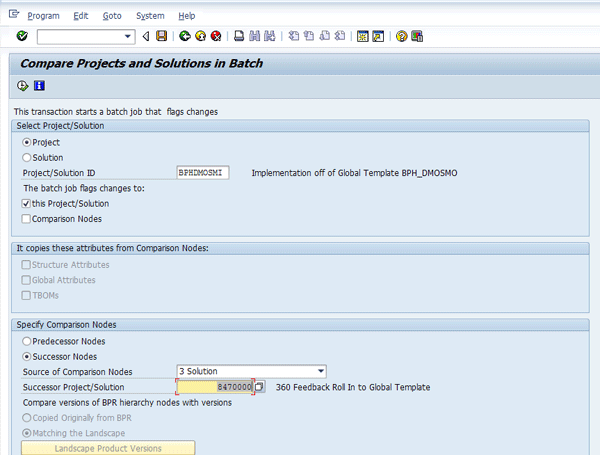Viewport: 600px width, 455px height.
Task: Click the blue Information icon
Action: click(39, 86)
